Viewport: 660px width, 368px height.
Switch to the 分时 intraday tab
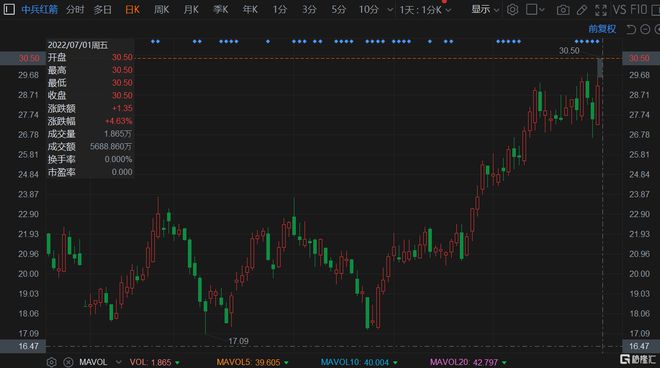(75, 9)
